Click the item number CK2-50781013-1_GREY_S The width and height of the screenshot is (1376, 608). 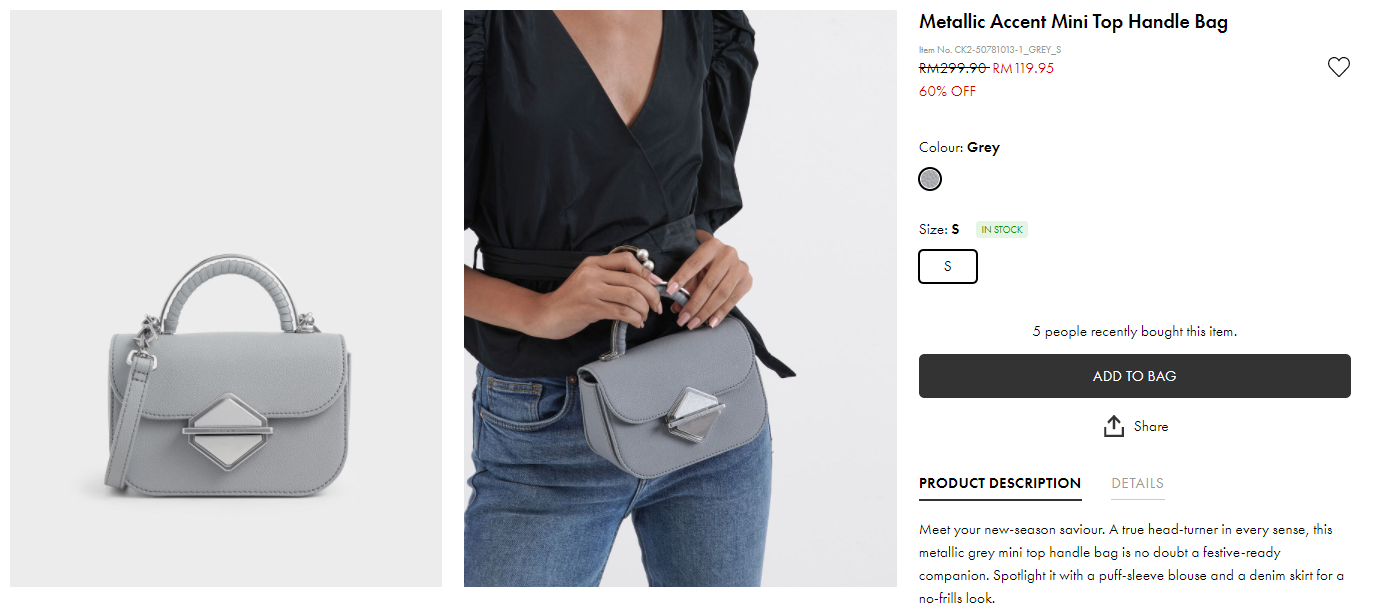point(990,49)
